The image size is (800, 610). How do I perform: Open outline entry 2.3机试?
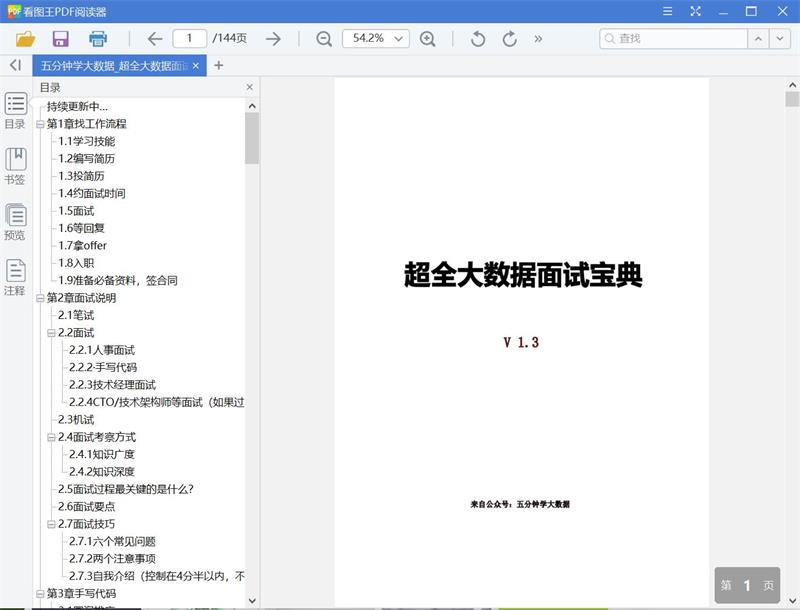click(x=76, y=420)
